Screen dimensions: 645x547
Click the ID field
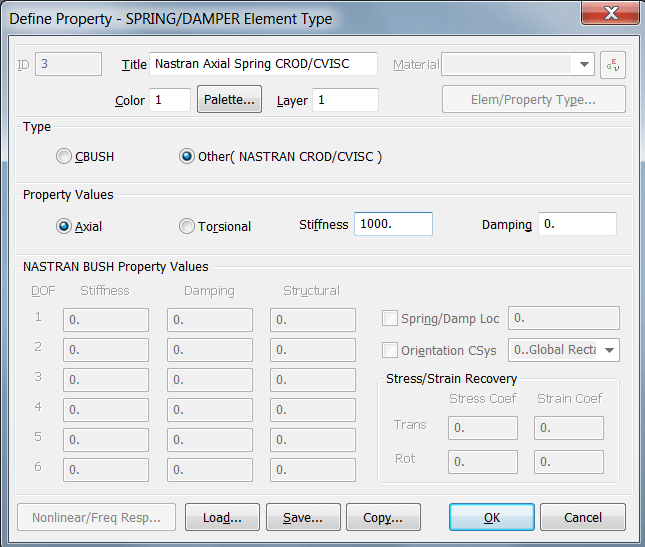pos(68,64)
